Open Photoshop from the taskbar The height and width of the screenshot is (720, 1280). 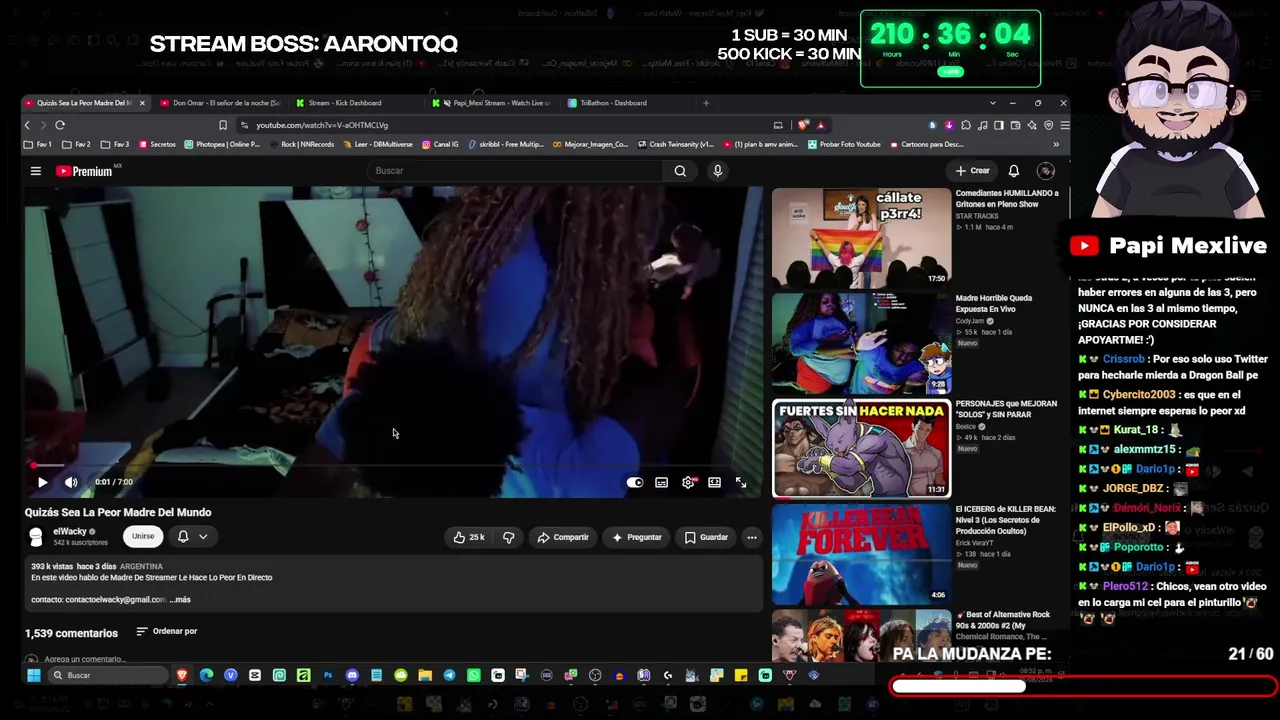coord(328,675)
